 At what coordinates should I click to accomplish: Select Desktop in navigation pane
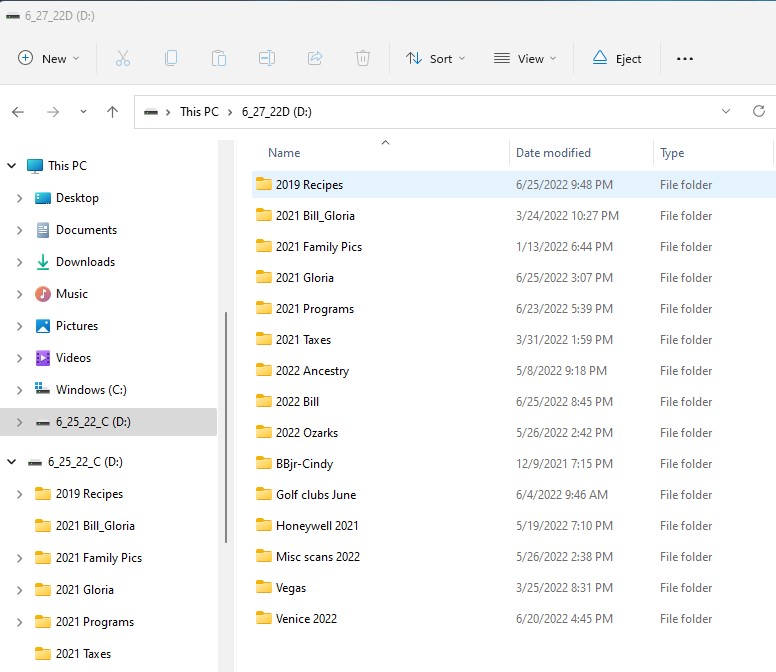77,198
